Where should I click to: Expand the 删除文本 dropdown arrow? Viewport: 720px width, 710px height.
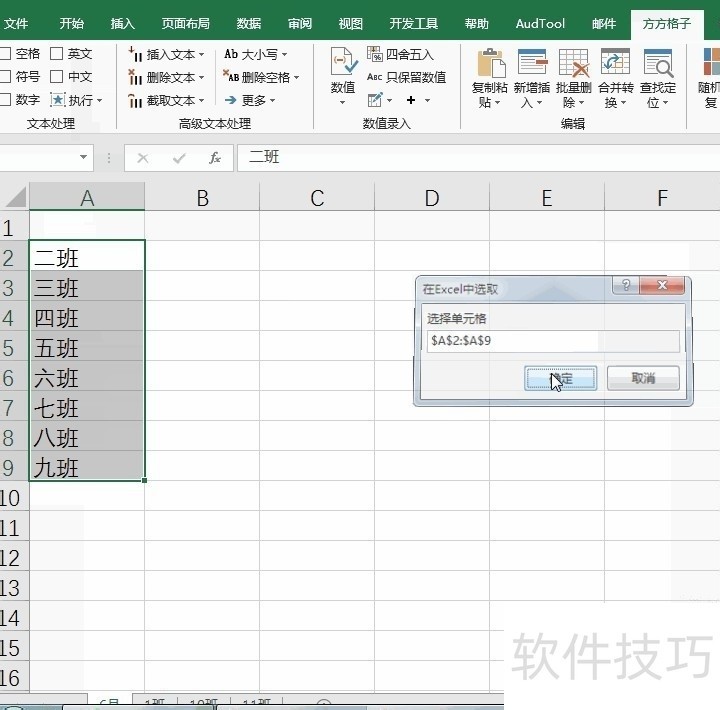click(201, 78)
